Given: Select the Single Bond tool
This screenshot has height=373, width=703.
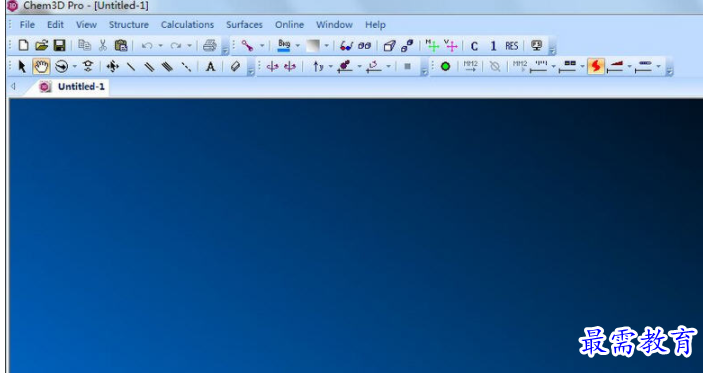Looking at the screenshot, I should 131,67.
